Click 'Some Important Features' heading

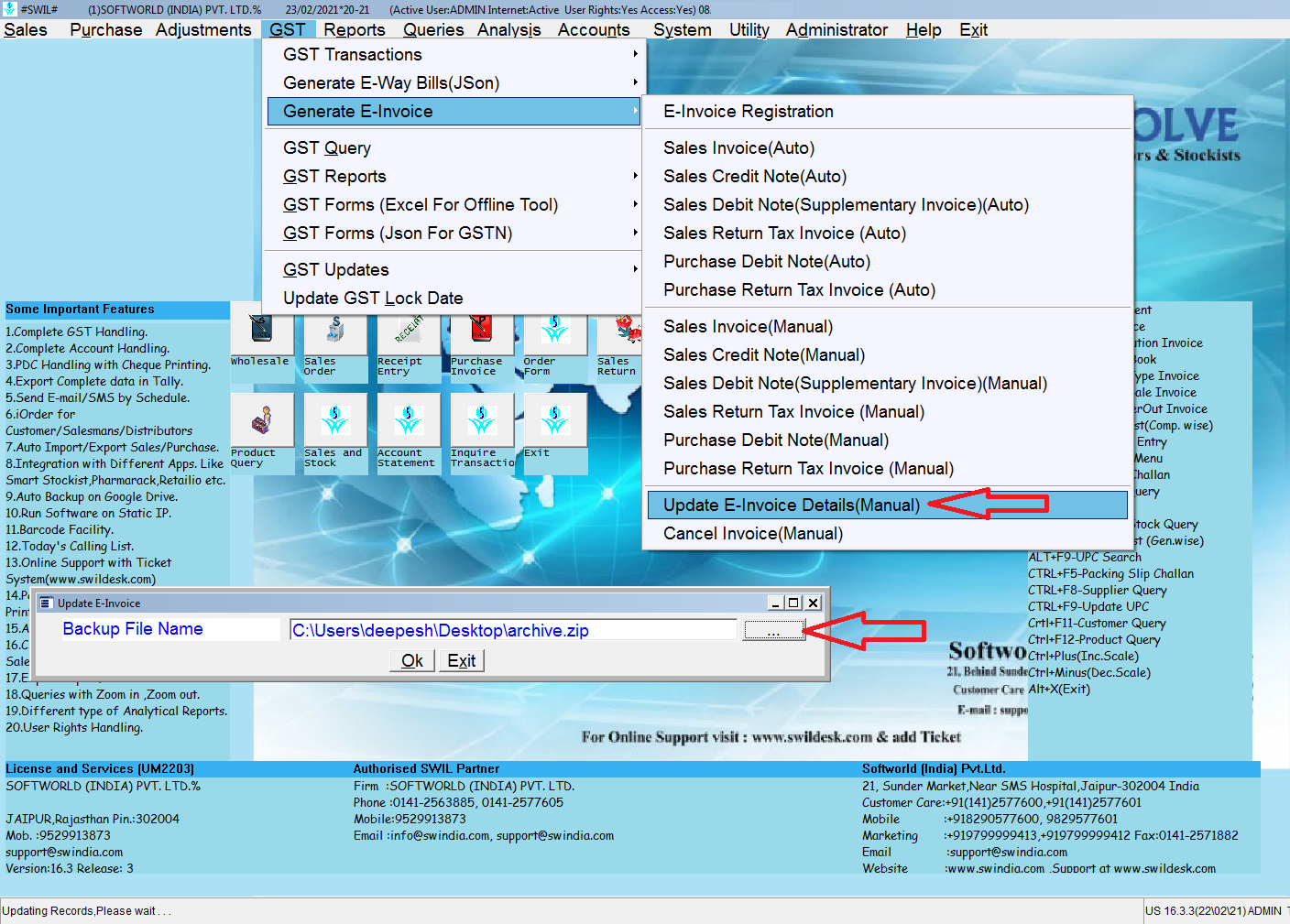point(80,310)
